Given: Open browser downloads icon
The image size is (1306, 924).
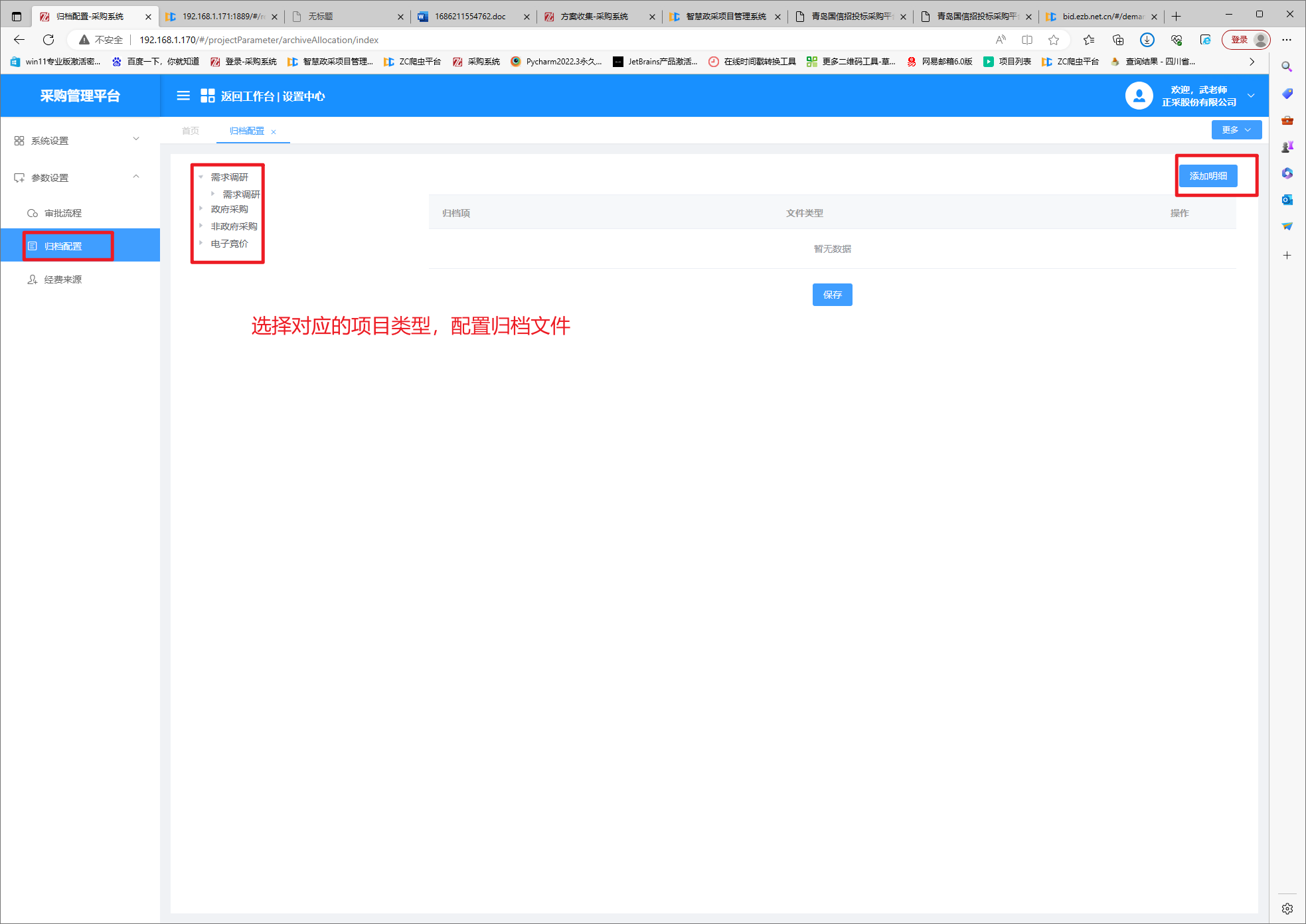Looking at the screenshot, I should 1147,40.
